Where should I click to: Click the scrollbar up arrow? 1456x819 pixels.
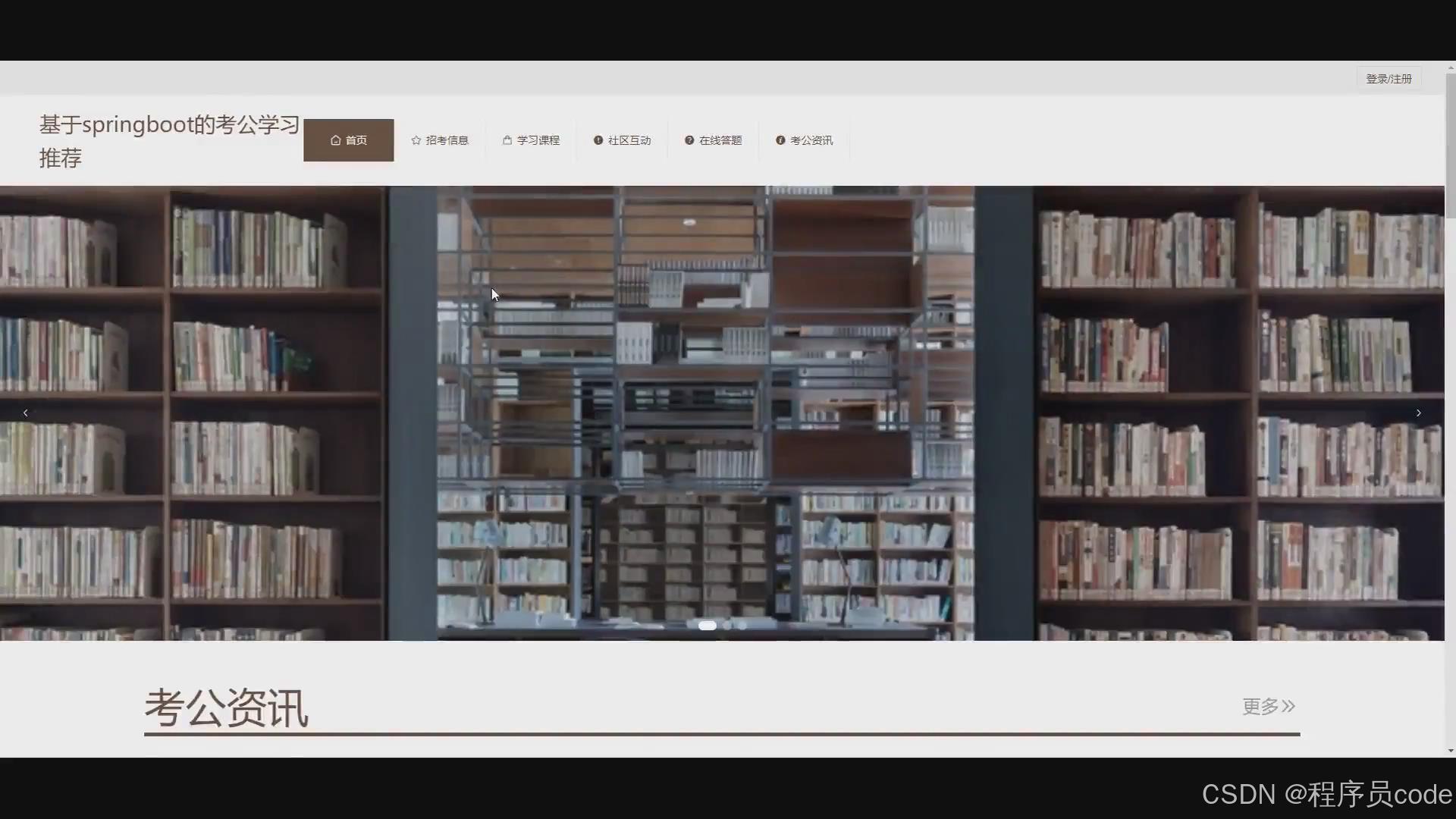coord(1450,67)
